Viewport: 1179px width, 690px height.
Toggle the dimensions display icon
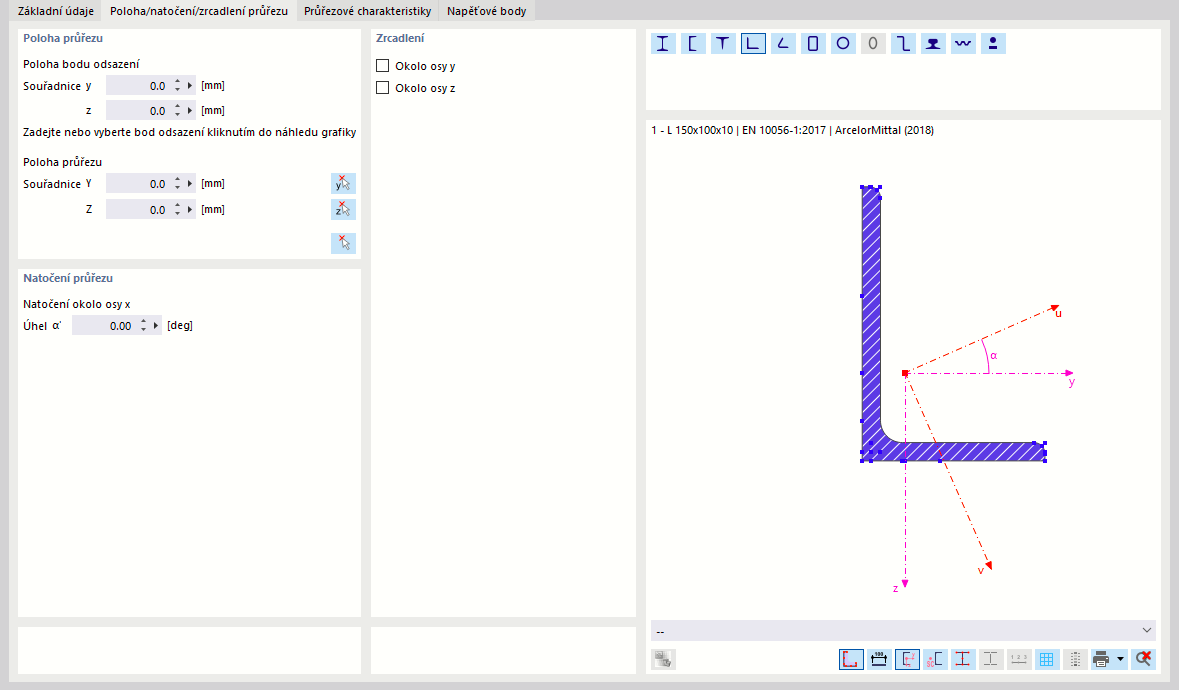(x=879, y=659)
